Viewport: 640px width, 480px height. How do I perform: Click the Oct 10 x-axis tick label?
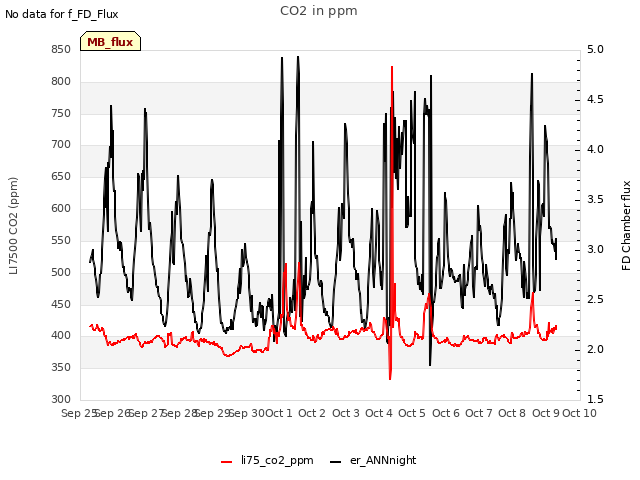(x=579, y=413)
